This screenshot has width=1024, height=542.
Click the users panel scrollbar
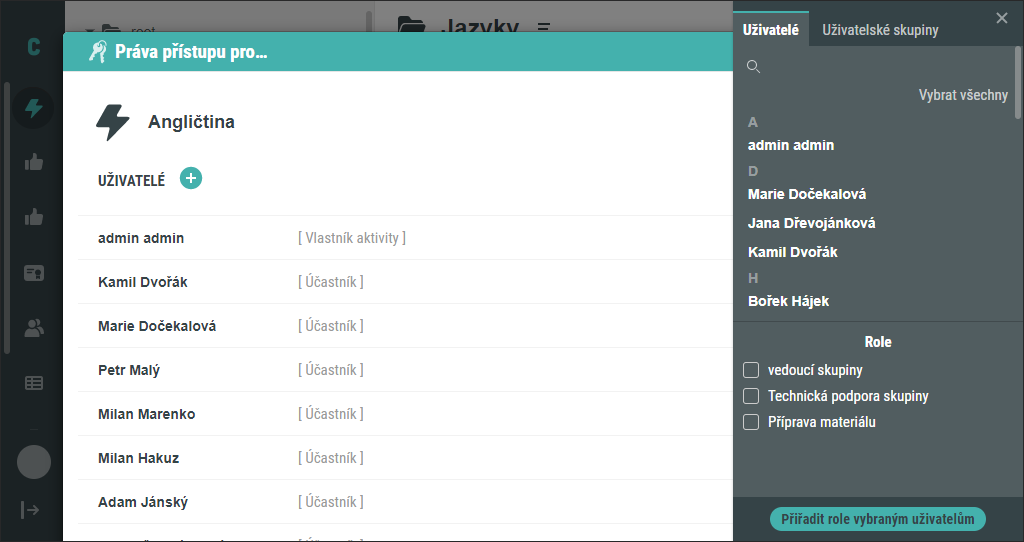(1018, 82)
